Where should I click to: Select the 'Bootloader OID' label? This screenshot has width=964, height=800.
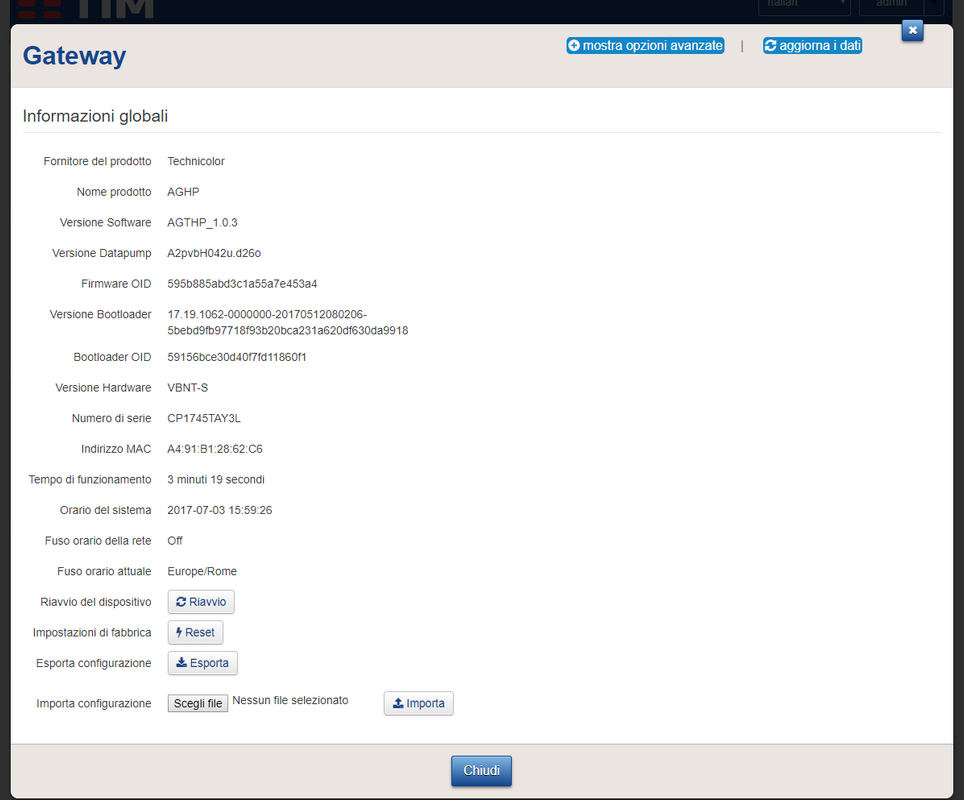[x=113, y=357]
